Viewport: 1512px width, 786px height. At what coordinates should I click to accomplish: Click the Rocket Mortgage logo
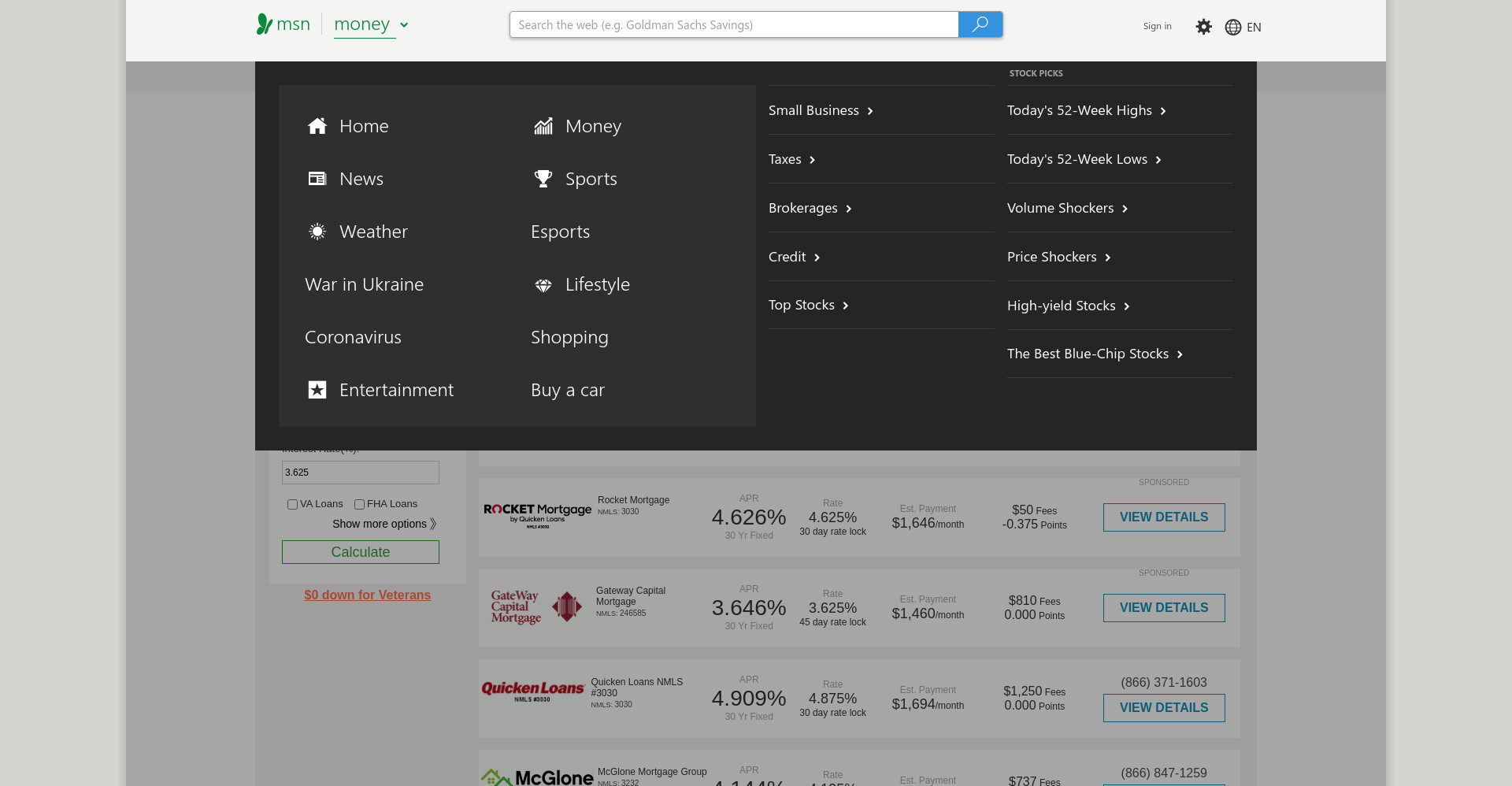point(537,516)
